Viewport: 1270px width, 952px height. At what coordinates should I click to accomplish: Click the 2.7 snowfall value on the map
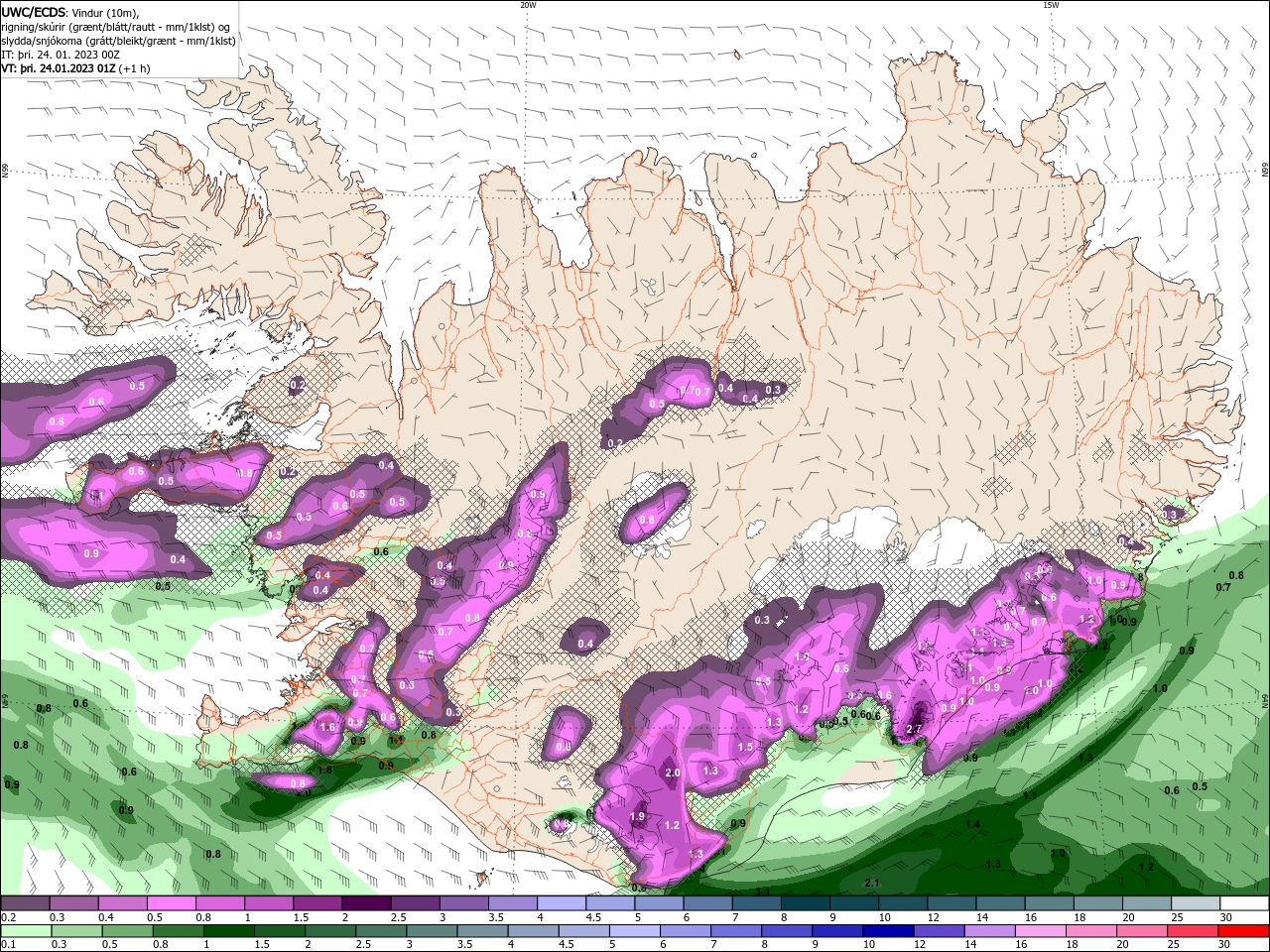(915, 729)
